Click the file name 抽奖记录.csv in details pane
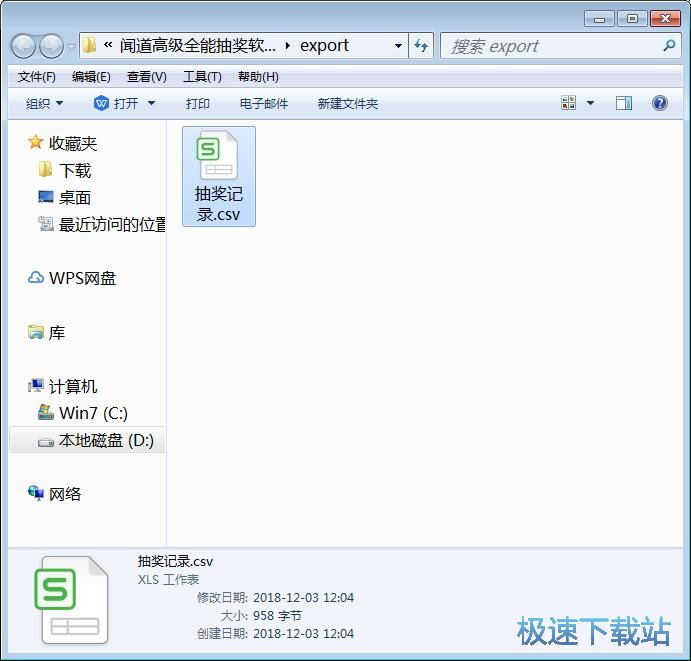Image resolution: width=691 pixels, height=661 pixels. tap(175, 561)
